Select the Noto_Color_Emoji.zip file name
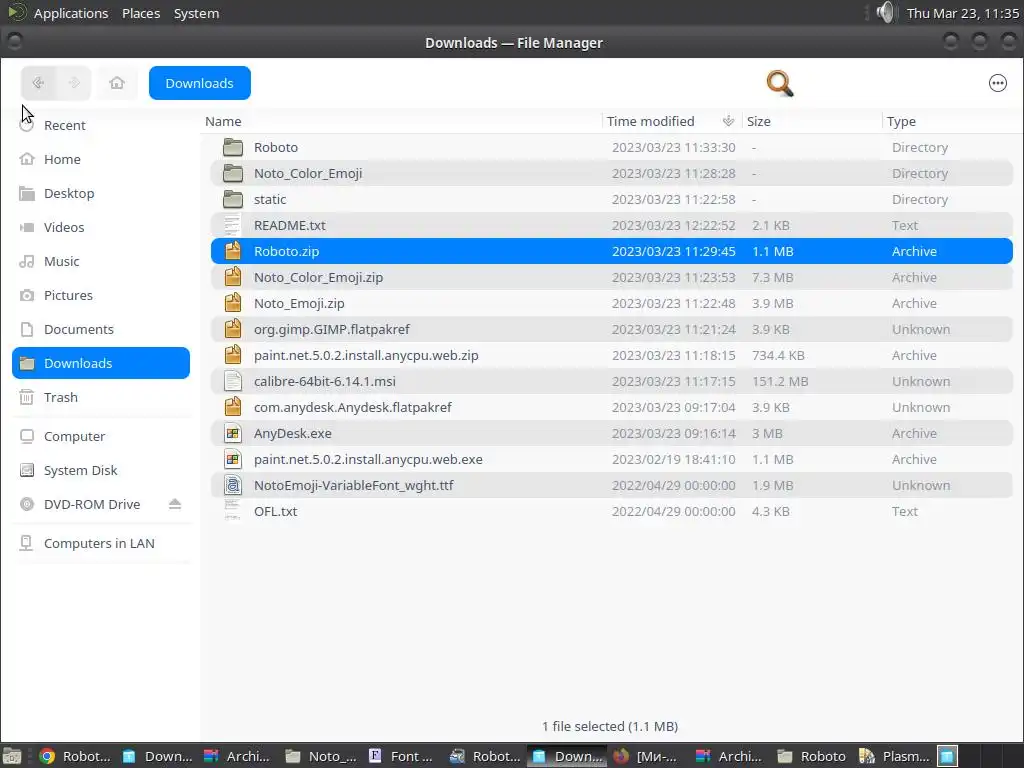 pos(319,278)
